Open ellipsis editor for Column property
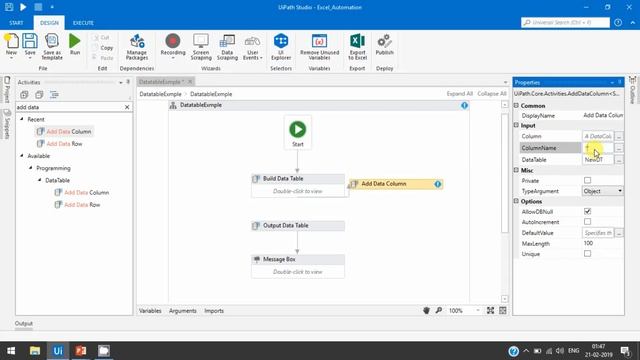This screenshot has width=640, height=360. (619, 136)
